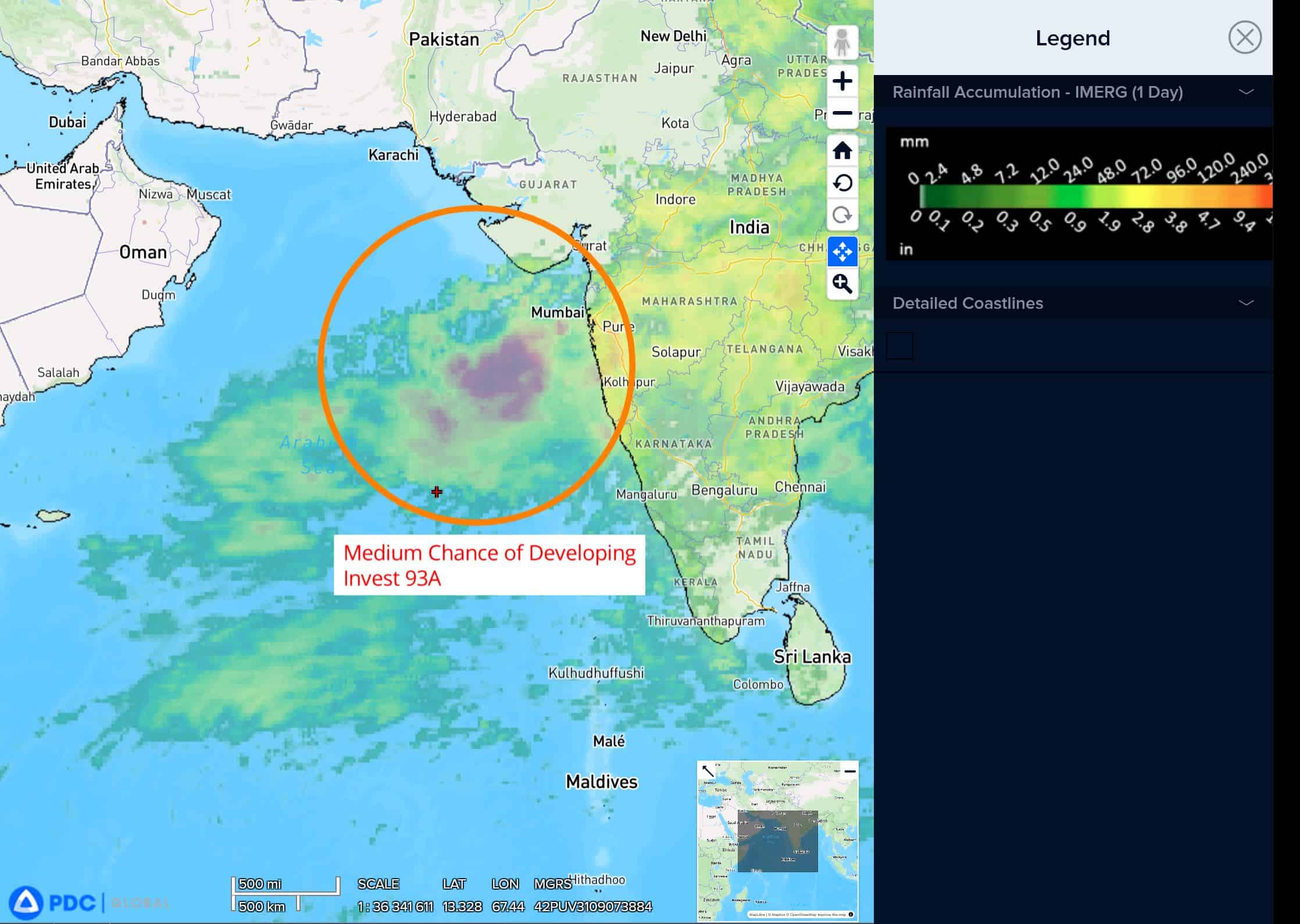The width and height of the screenshot is (1300, 924).
Task: Click the red cross storm marker
Action: coord(437,492)
